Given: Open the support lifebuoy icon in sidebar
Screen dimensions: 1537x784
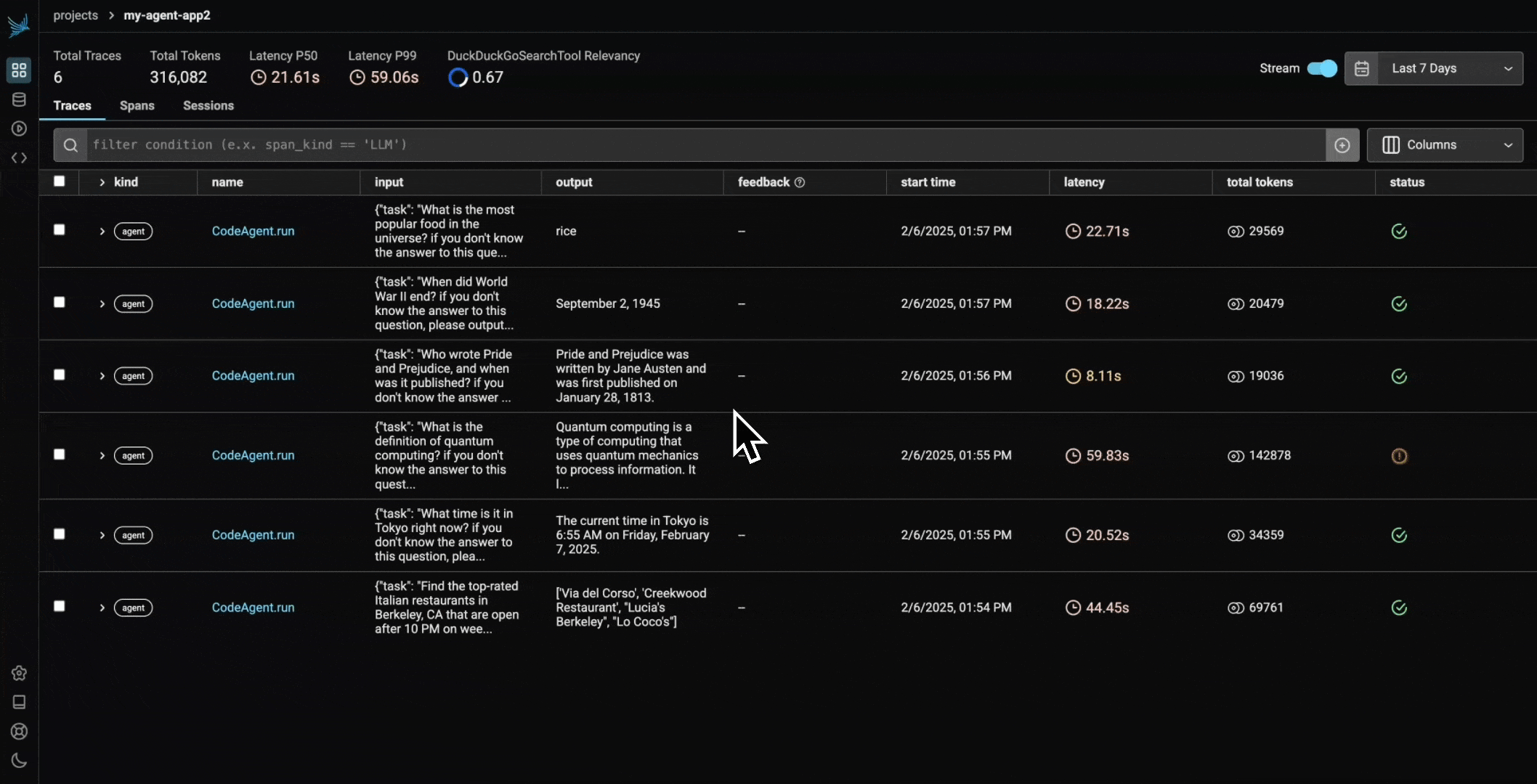Looking at the screenshot, I should [19, 731].
